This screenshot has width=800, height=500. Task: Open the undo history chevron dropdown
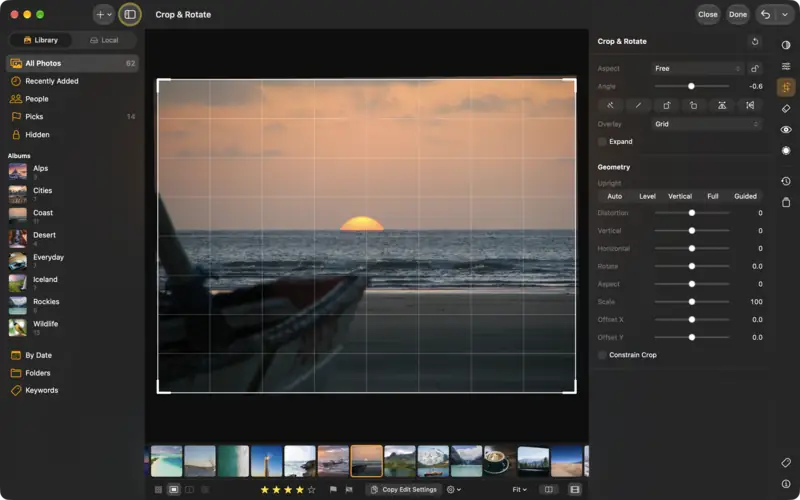(x=785, y=14)
